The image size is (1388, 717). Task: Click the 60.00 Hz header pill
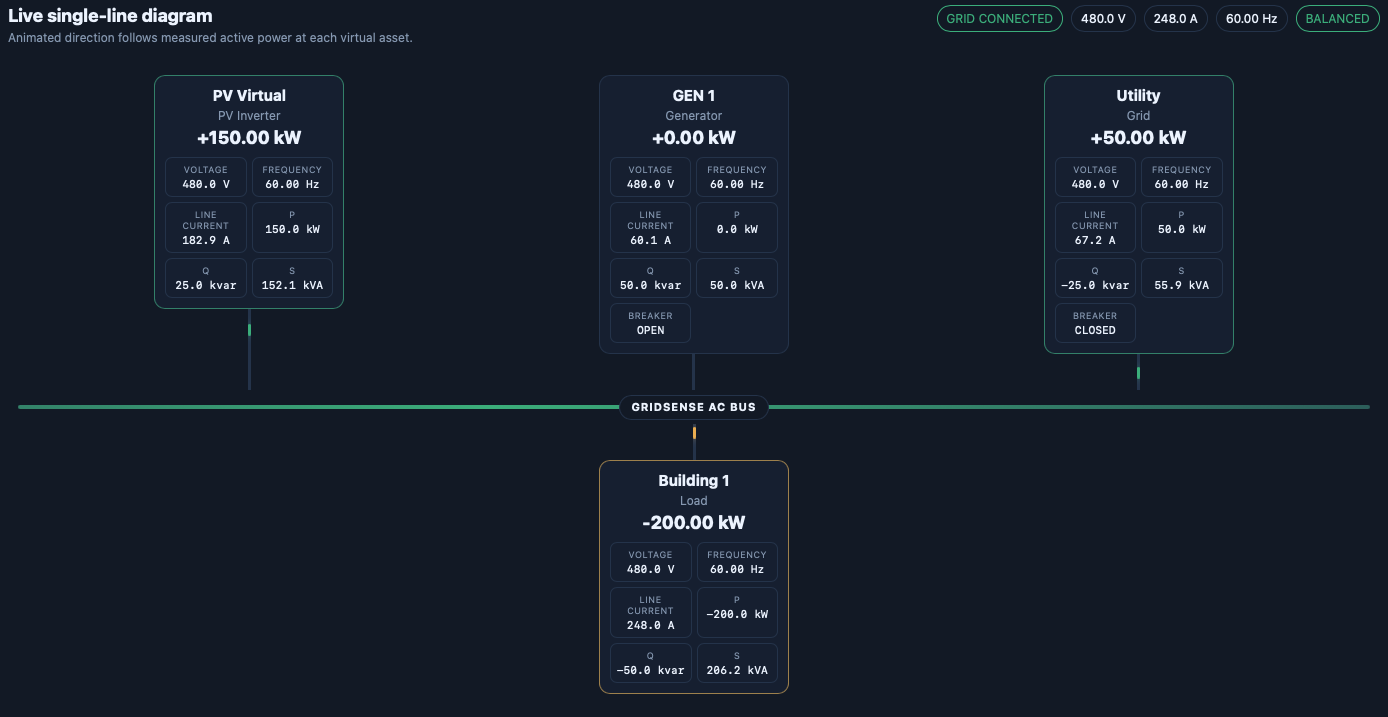[1252, 19]
